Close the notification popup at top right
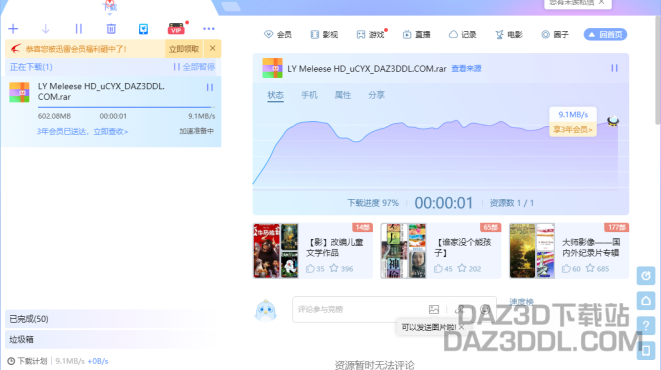This screenshot has height=370, width=661. 602,3
